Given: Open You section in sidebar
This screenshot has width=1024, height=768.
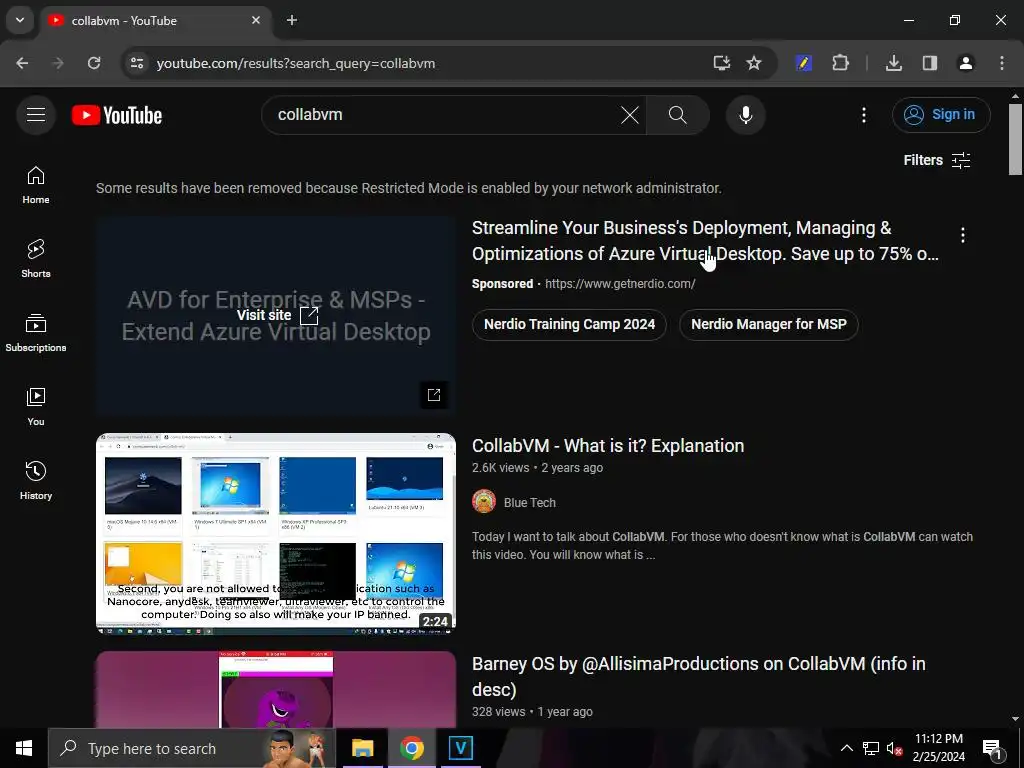Looking at the screenshot, I should (x=36, y=406).
